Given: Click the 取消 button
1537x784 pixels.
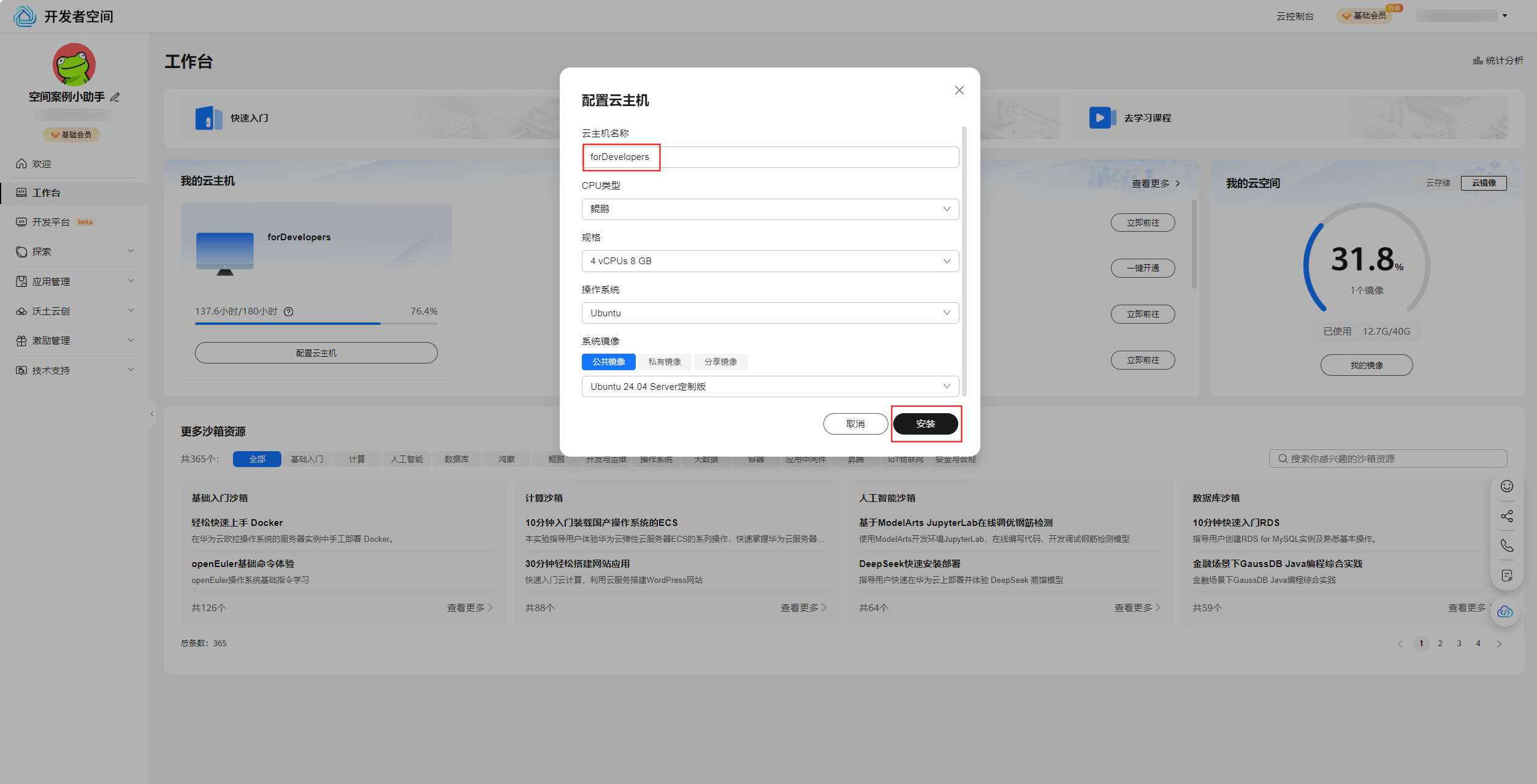Looking at the screenshot, I should pyautogui.click(x=855, y=424).
